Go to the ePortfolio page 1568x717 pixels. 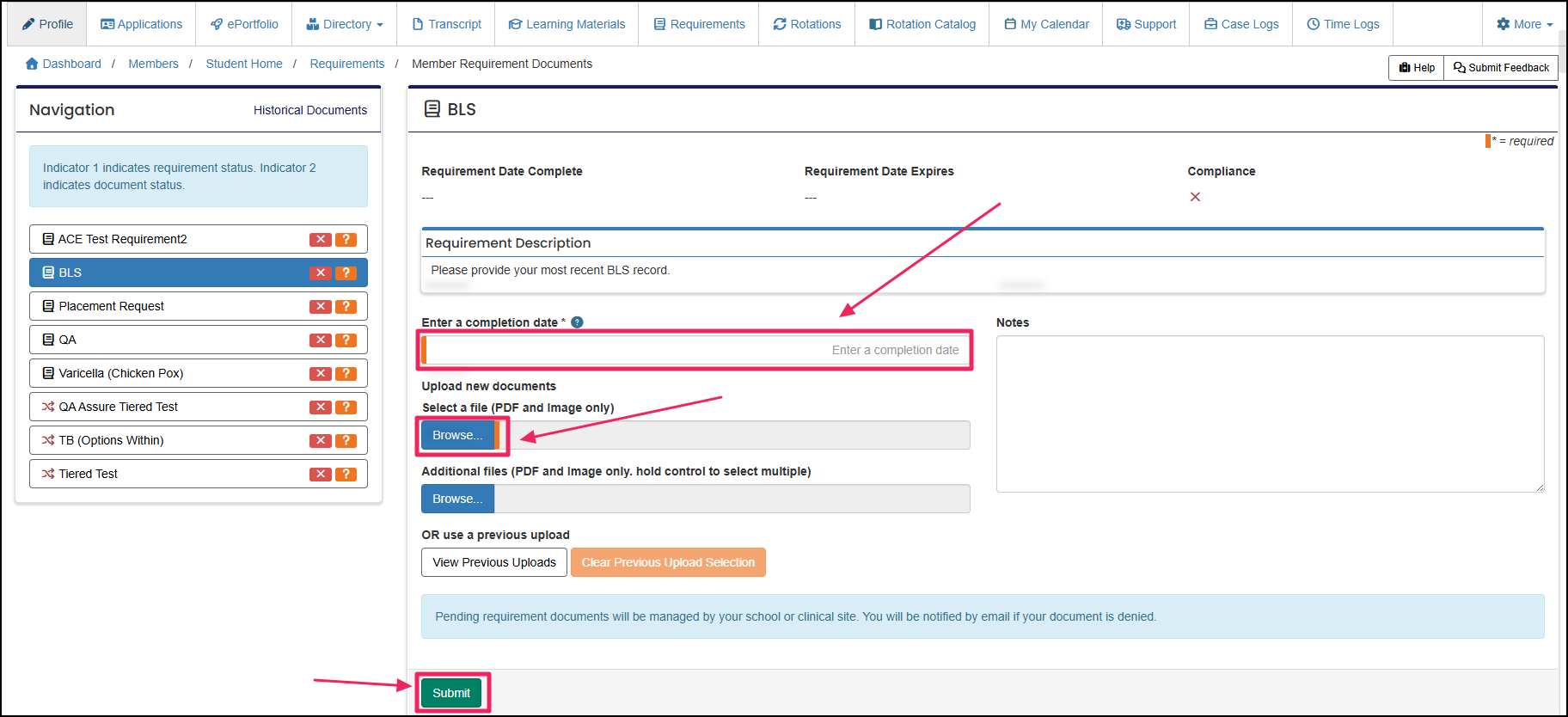point(244,24)
